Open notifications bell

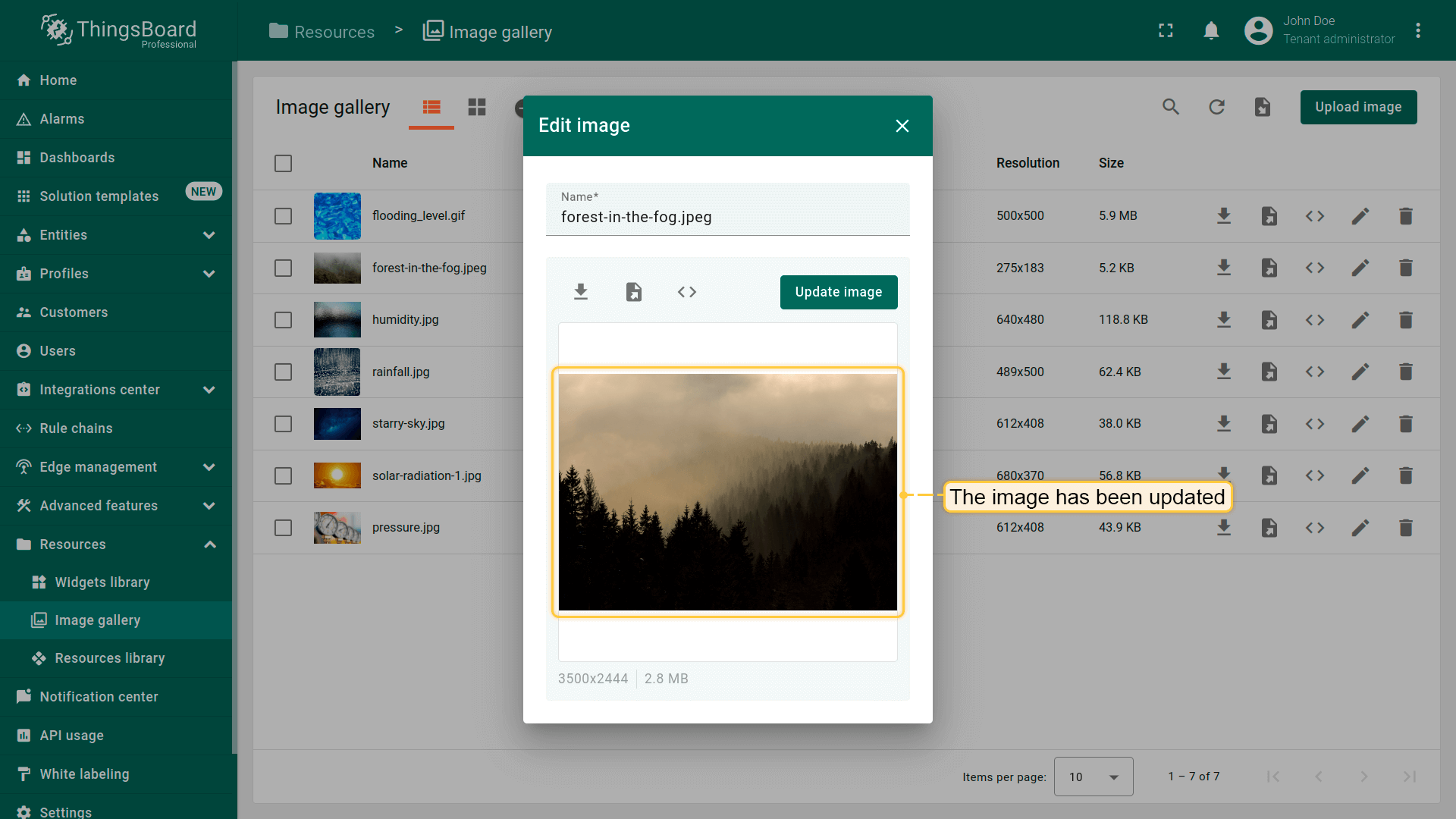(x=1211, y=30)
